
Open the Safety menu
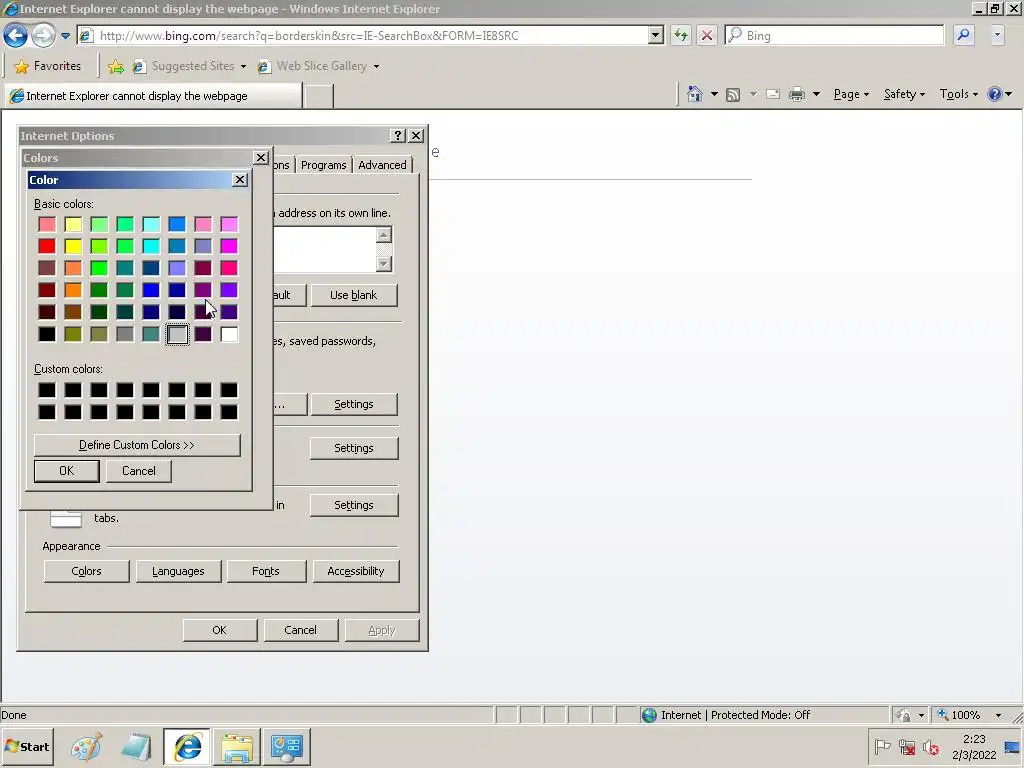click(x=904, y=95)
